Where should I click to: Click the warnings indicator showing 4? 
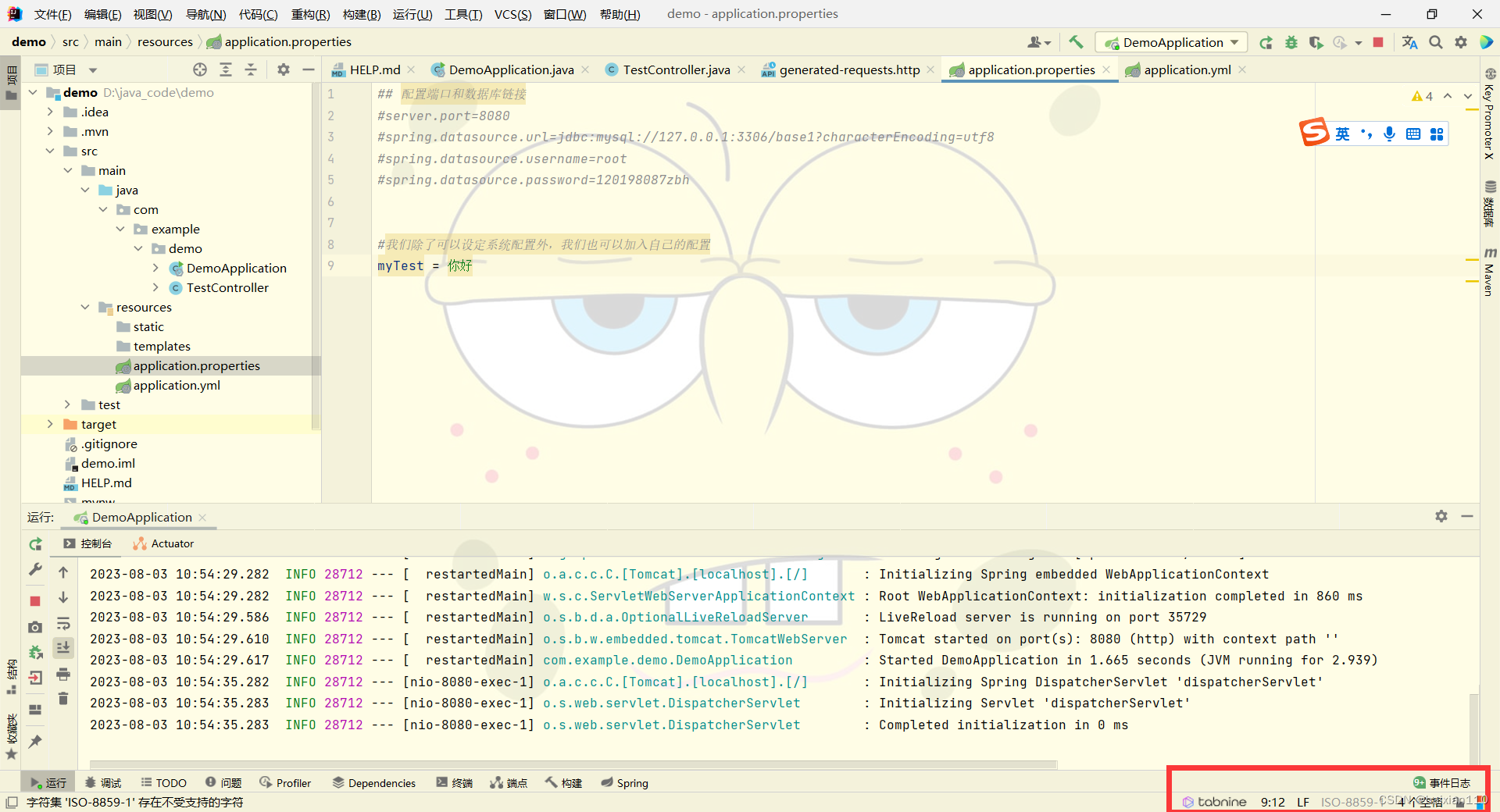(x=1422, y=96)
